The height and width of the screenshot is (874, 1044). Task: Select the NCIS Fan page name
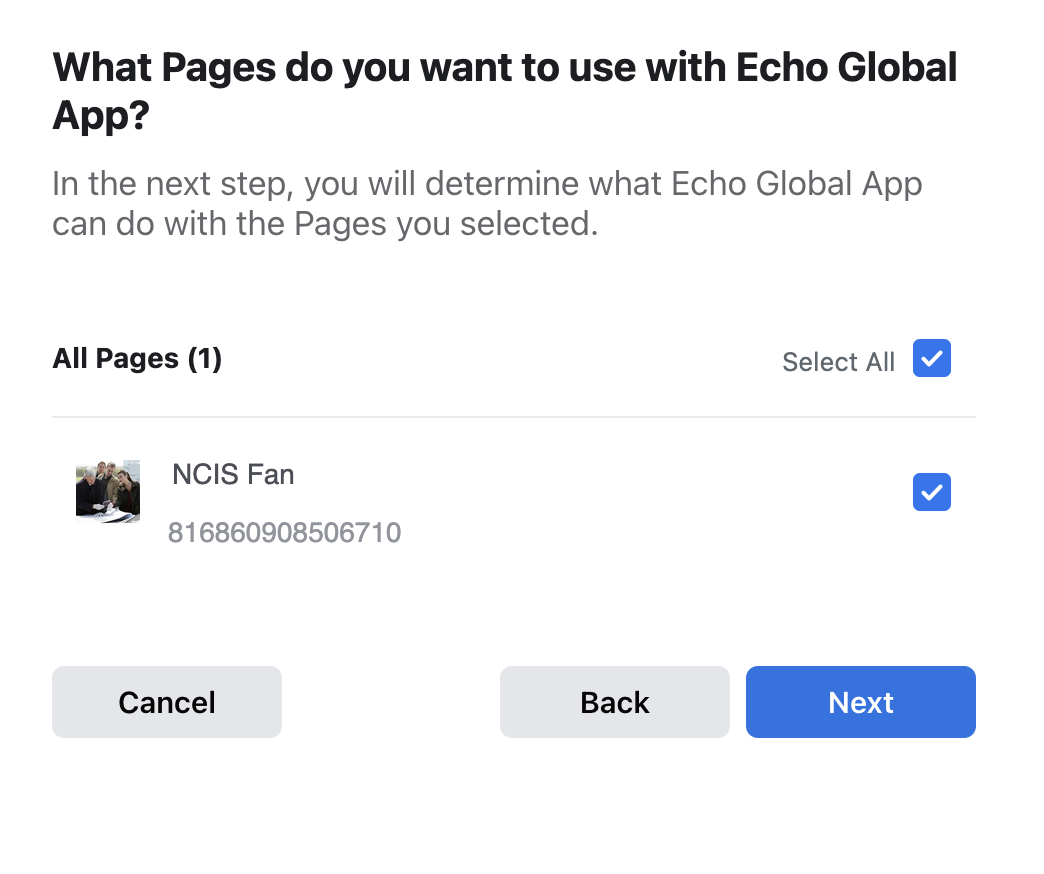pos(233,475)
